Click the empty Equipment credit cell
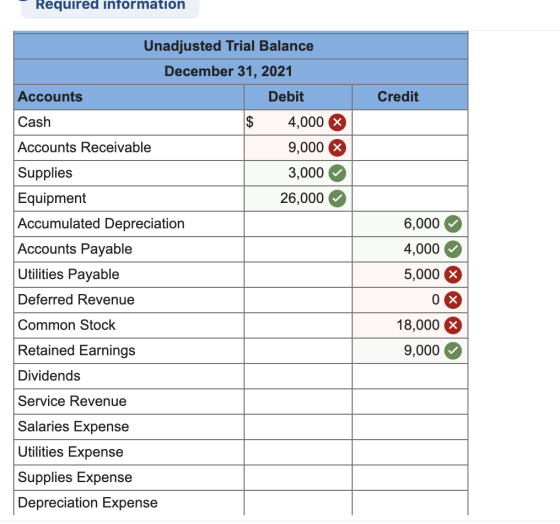 [410, 199]
